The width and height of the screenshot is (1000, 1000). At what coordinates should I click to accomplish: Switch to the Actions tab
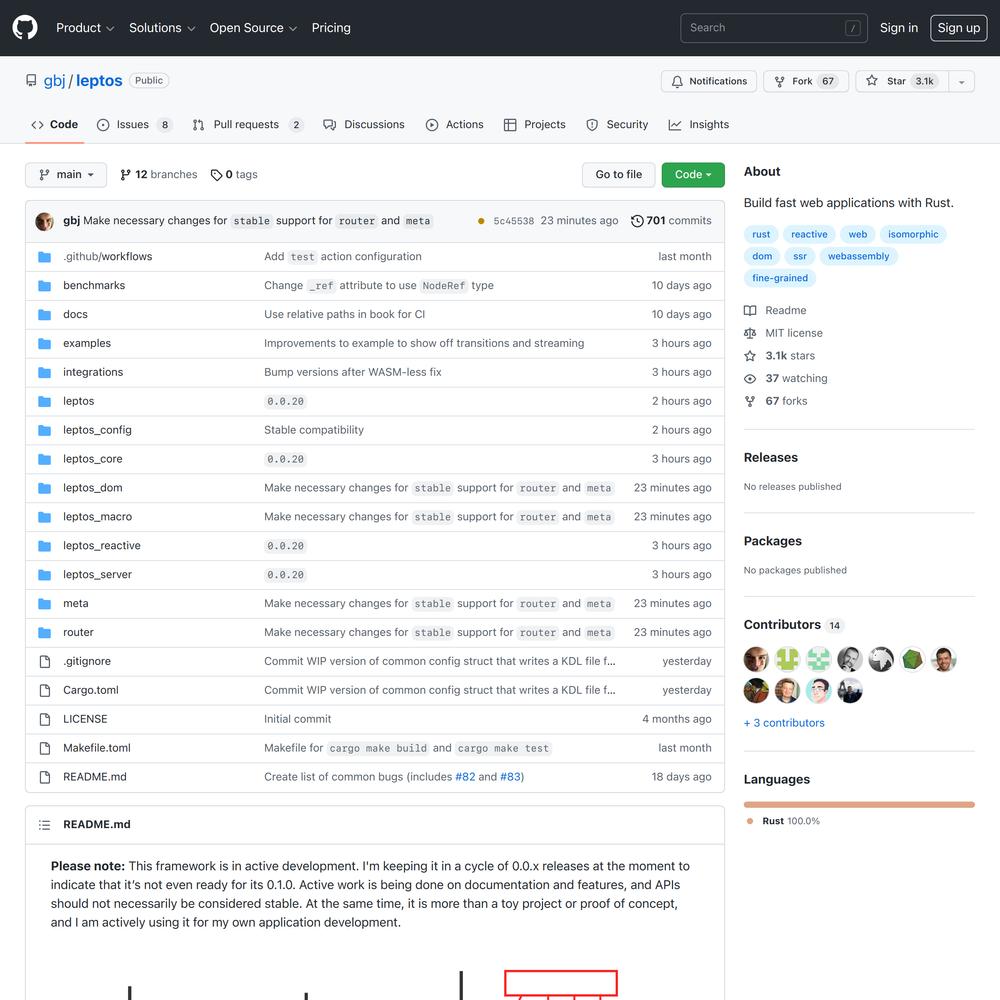(455, 125)
